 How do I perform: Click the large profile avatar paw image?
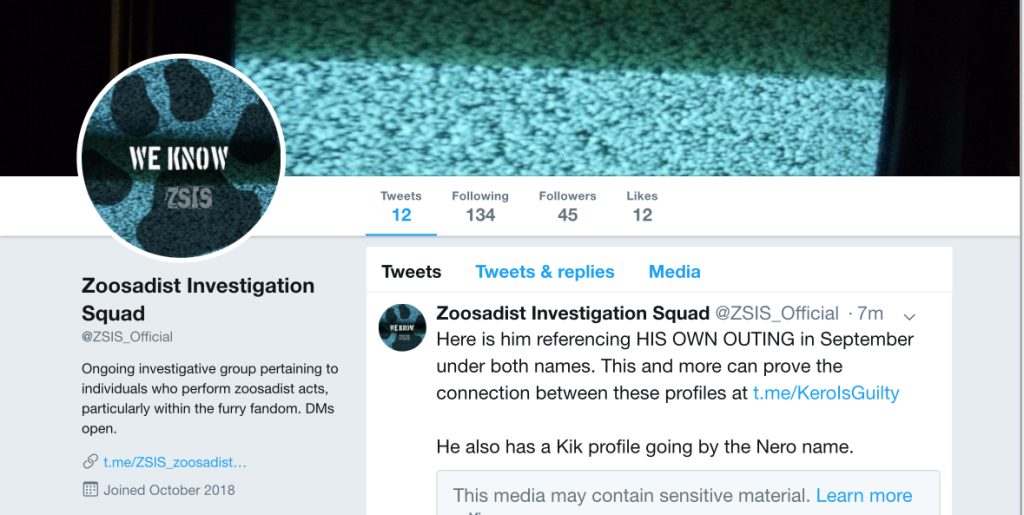coord(180,158)
